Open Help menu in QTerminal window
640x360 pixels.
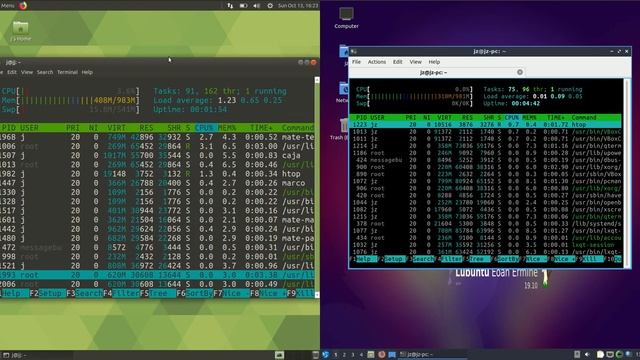[434, 62]
